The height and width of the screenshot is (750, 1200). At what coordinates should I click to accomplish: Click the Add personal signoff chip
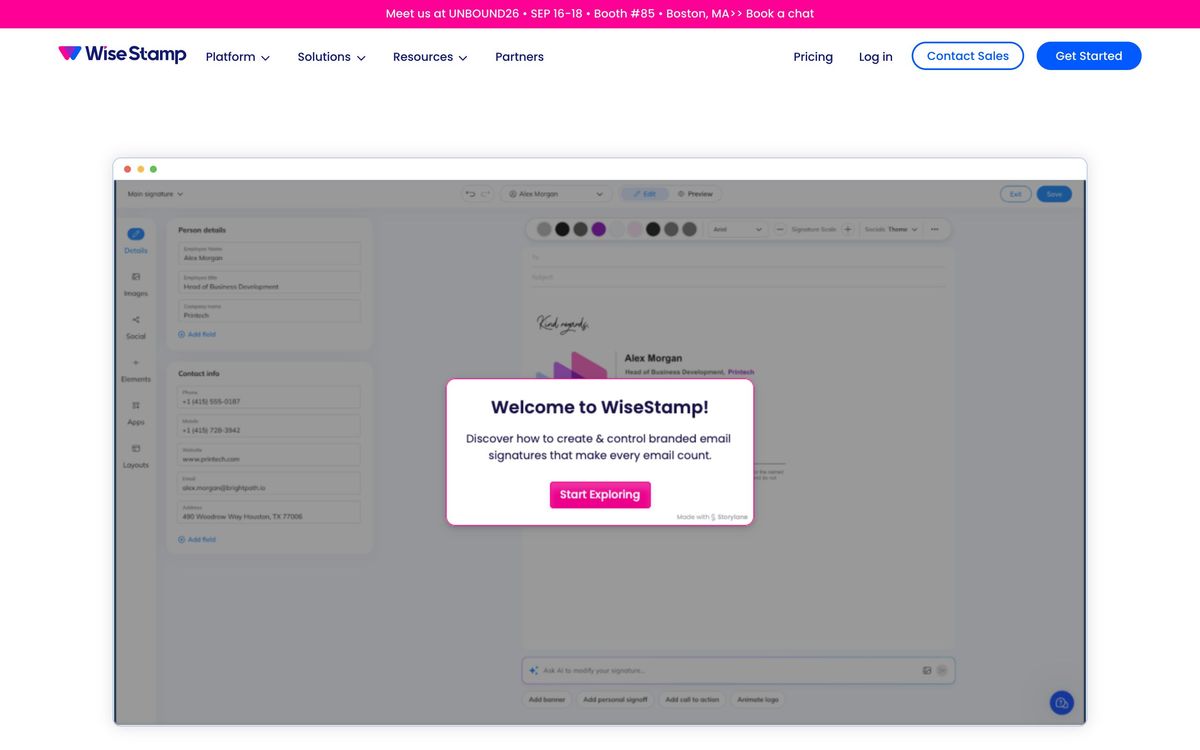click(615, 700)
